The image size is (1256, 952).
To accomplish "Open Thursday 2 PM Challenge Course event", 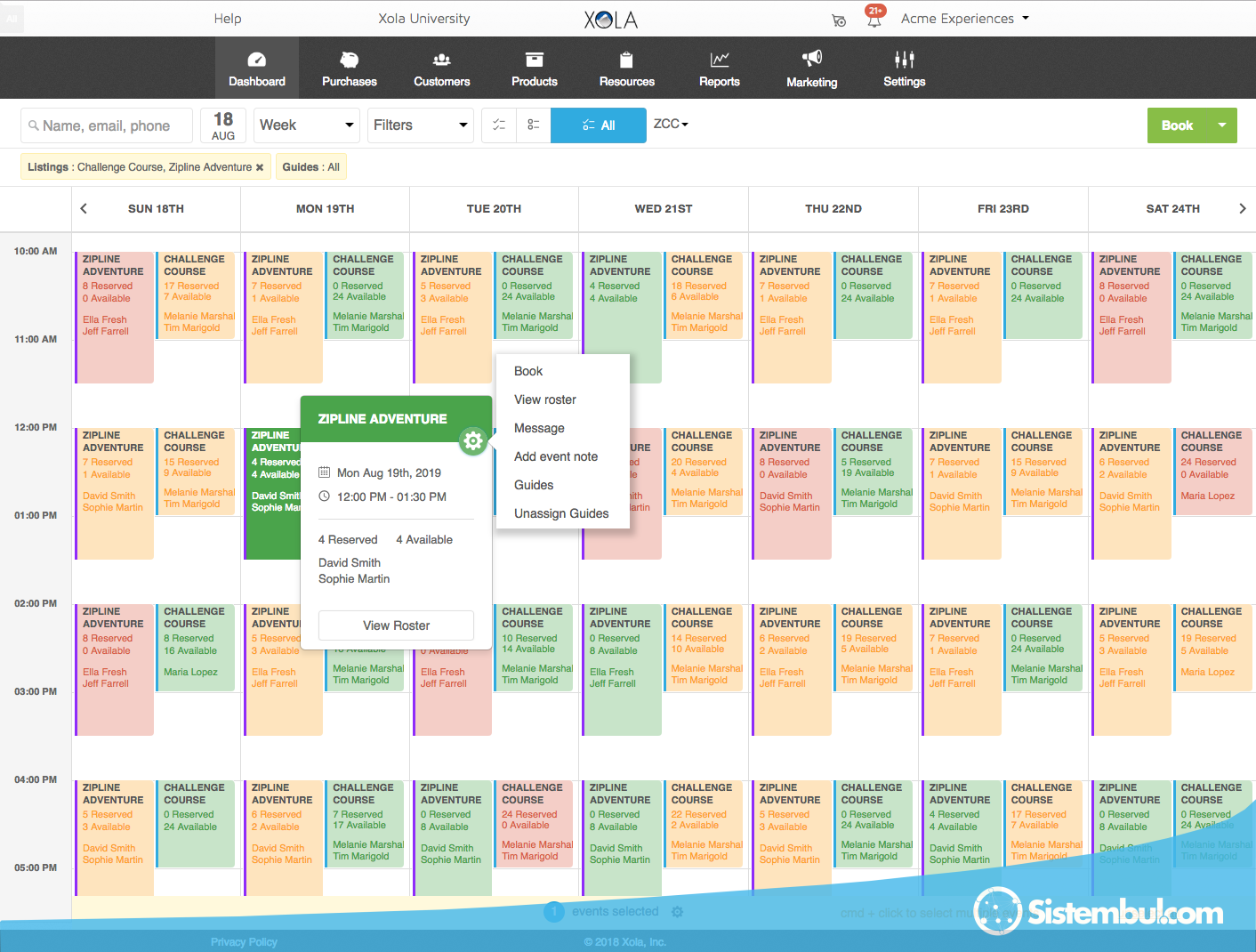I will [874, 648].
